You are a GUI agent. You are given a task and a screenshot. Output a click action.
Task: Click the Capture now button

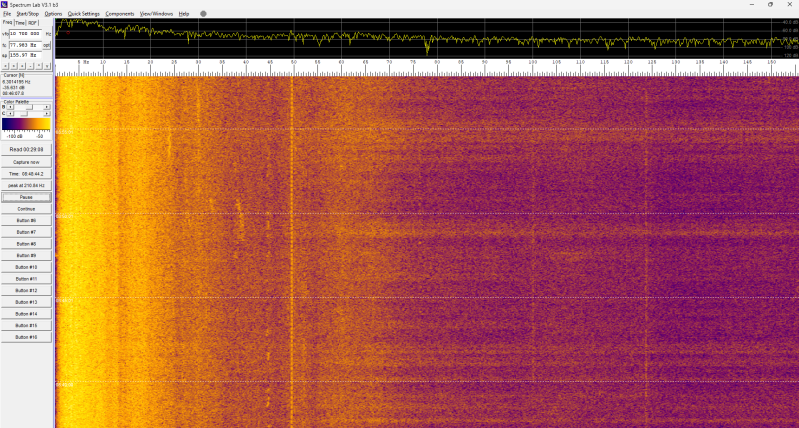pos(26,162)
